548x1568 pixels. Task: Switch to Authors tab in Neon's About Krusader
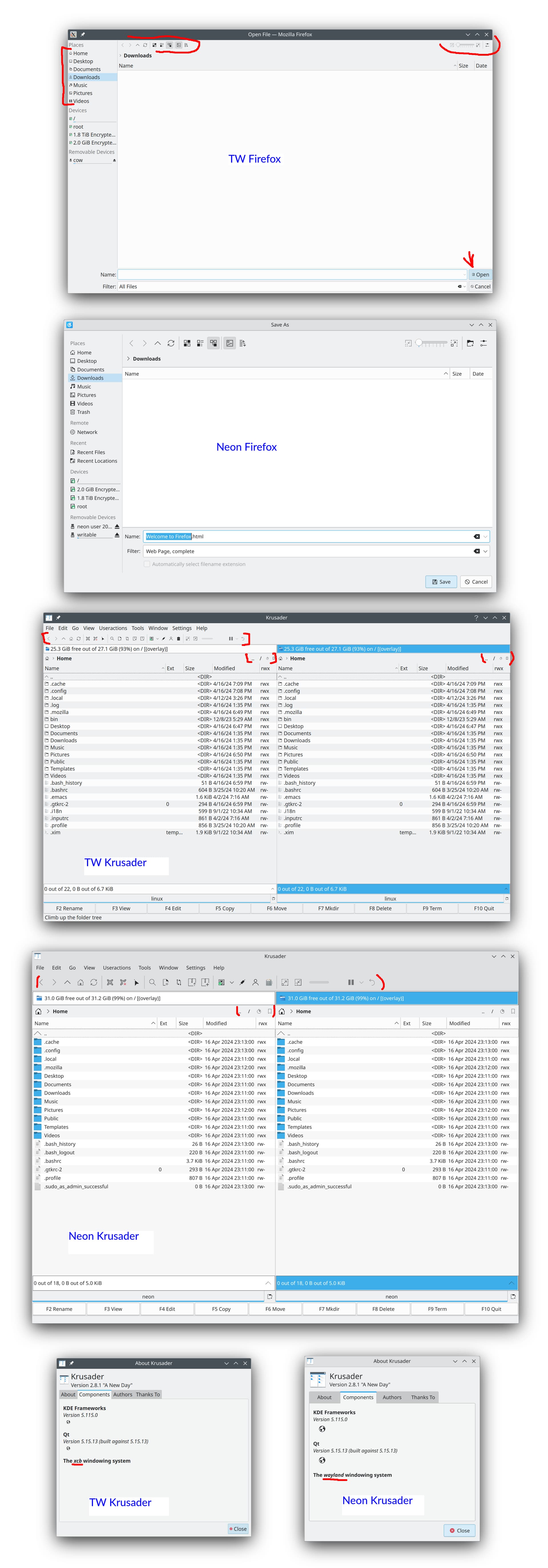click(392, 1398)
